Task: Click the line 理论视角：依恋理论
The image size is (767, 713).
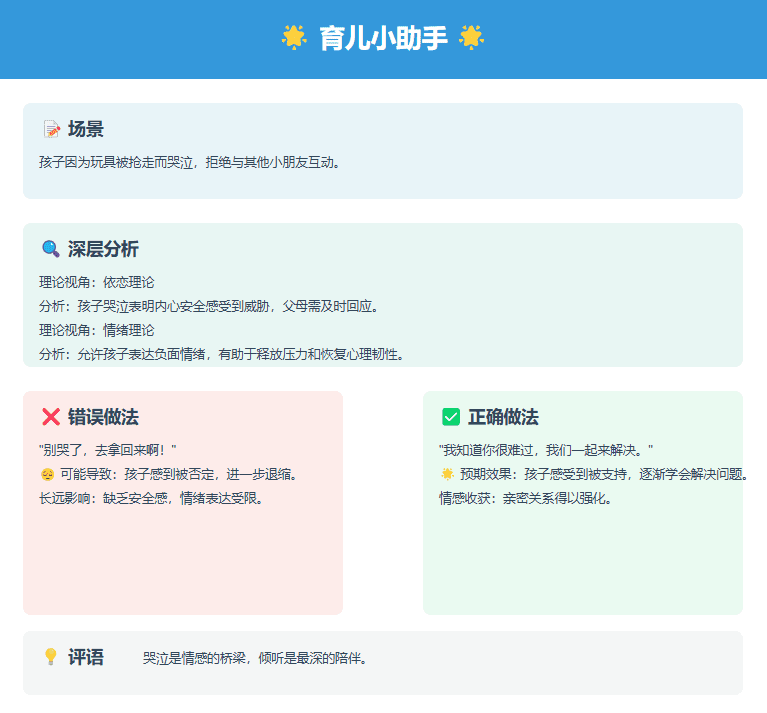Action: pos(97,282)
